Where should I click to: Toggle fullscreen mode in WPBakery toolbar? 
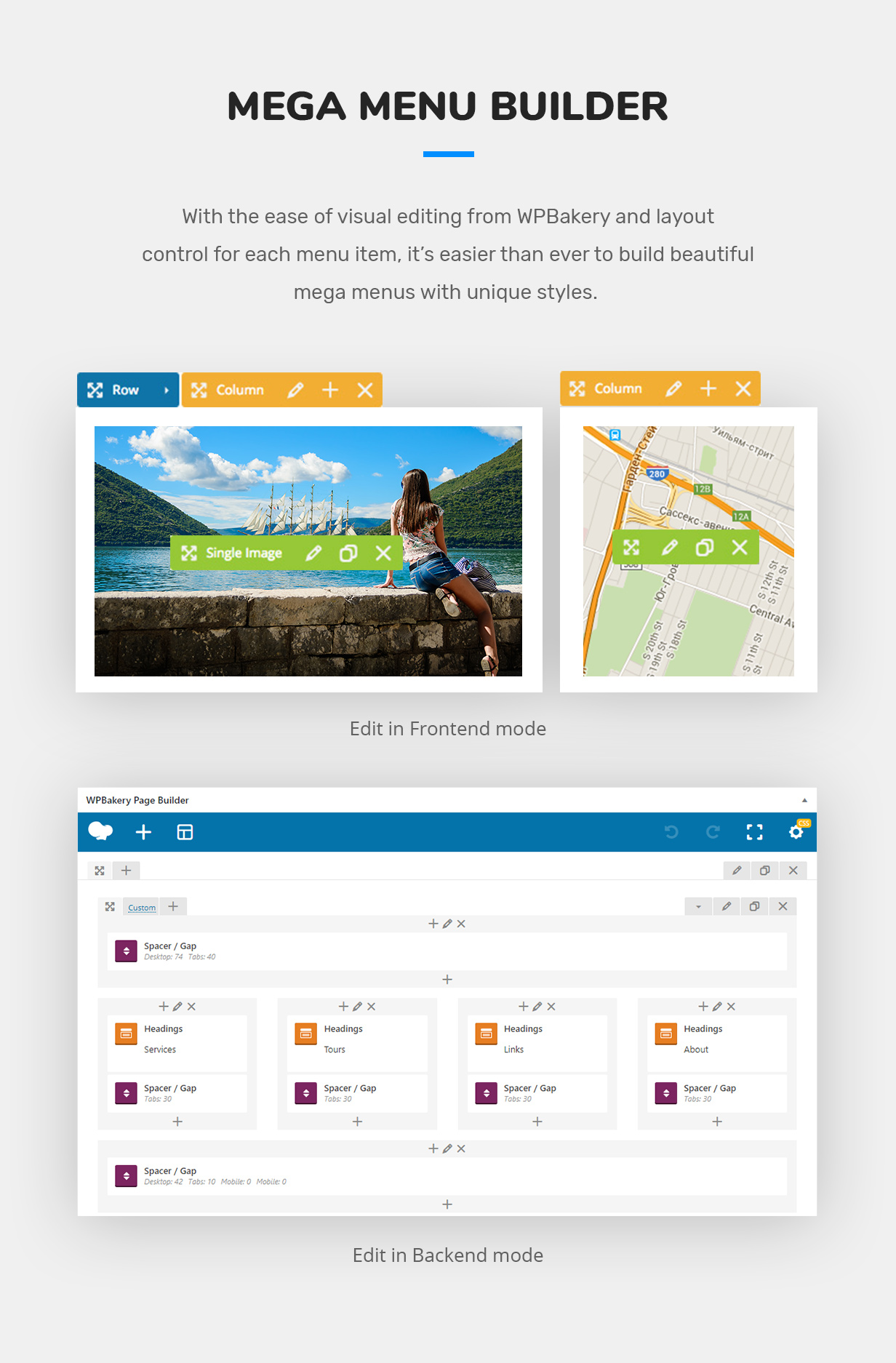(755, 832)
